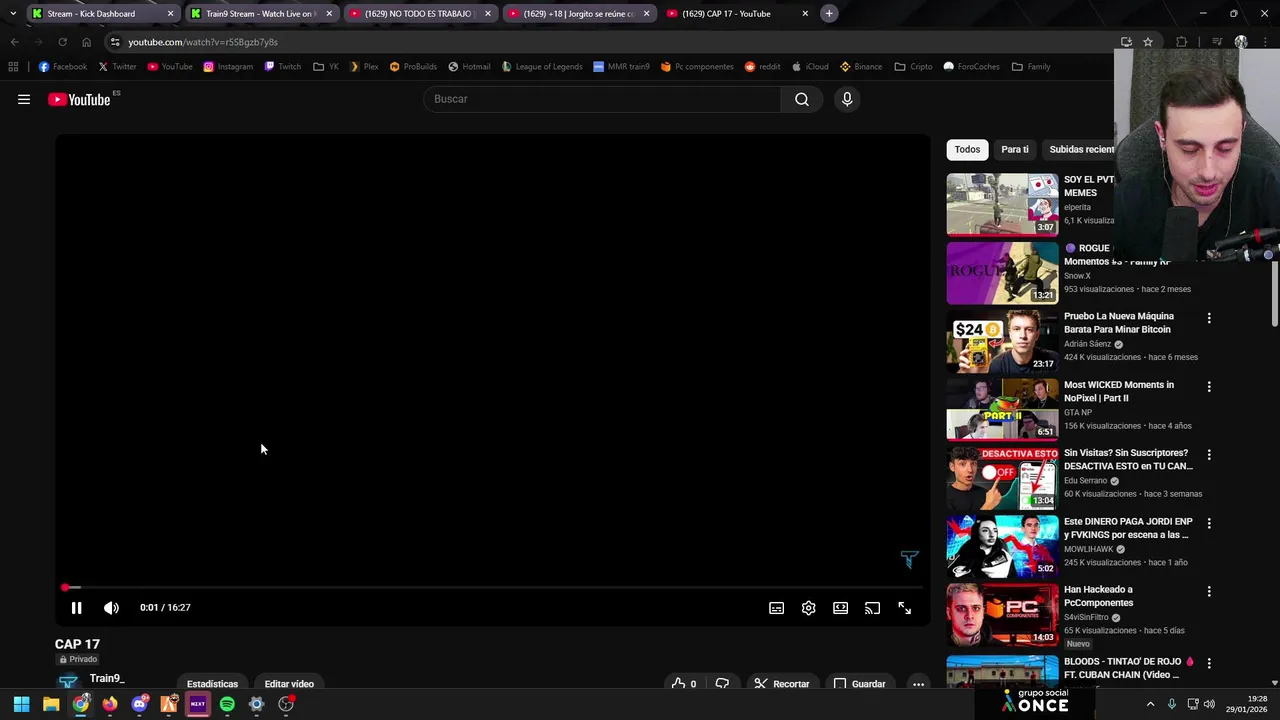Open the YouTube guide hamburger menu
The image size is (1280, 720).
24,99
